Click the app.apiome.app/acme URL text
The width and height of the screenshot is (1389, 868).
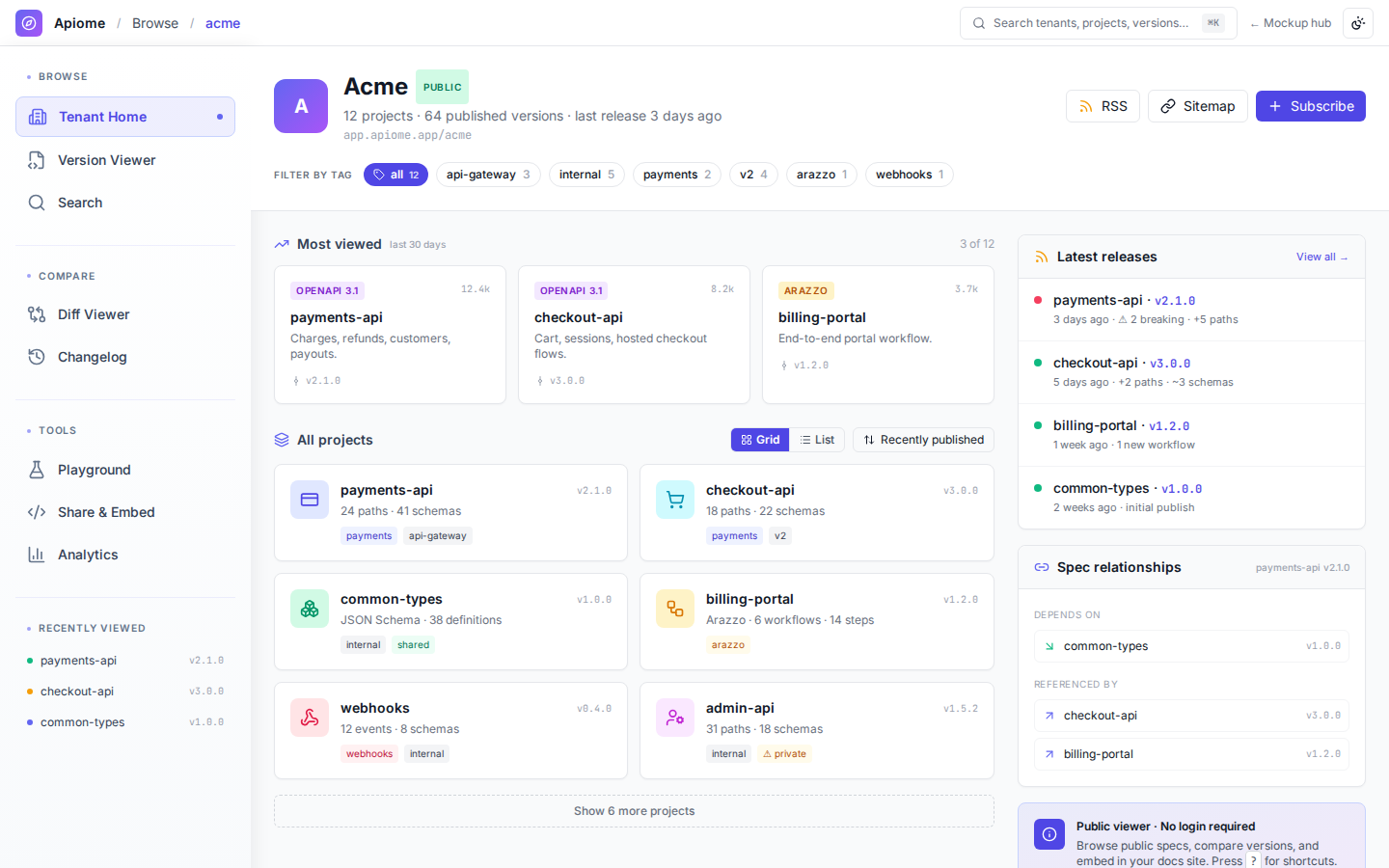click(x=407, y=135)
